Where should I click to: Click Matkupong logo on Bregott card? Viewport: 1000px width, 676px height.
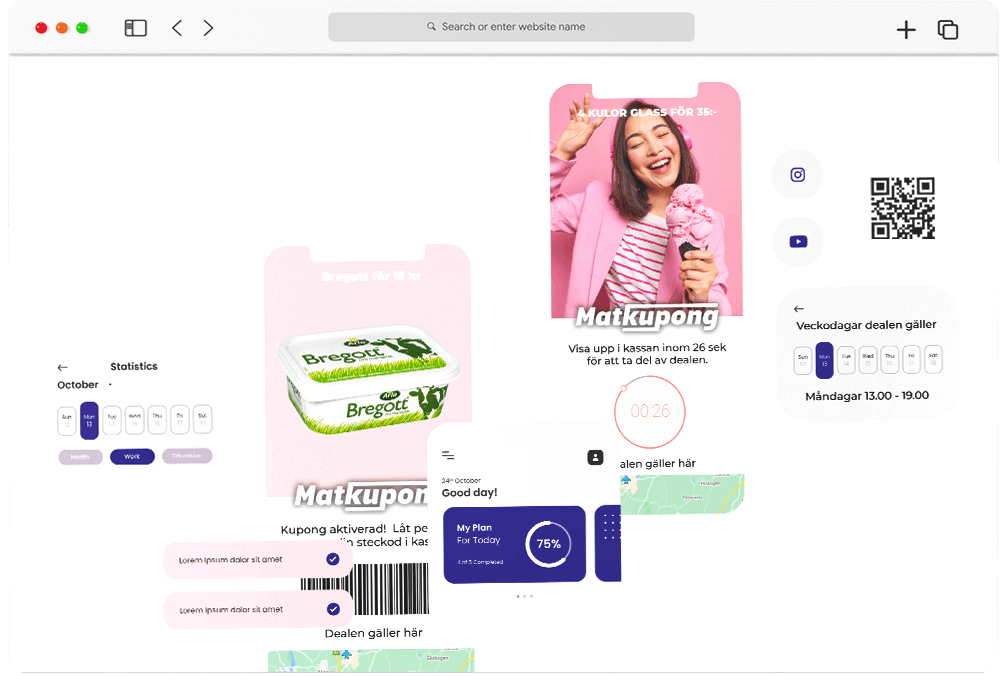360,496
